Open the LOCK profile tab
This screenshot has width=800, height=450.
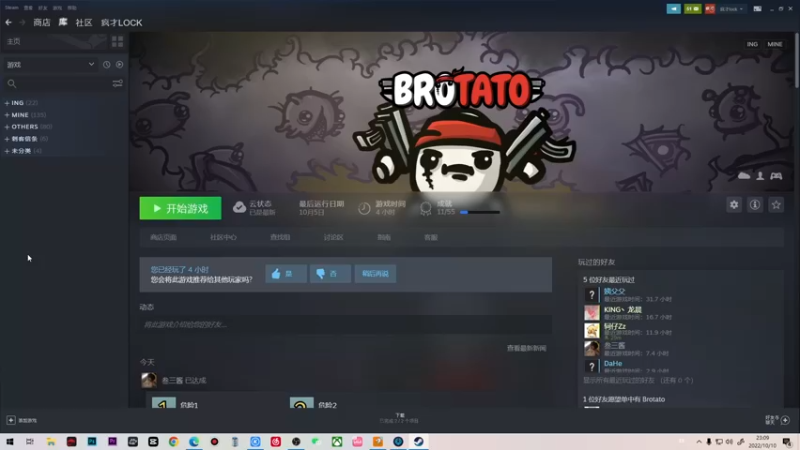point(121,22)
